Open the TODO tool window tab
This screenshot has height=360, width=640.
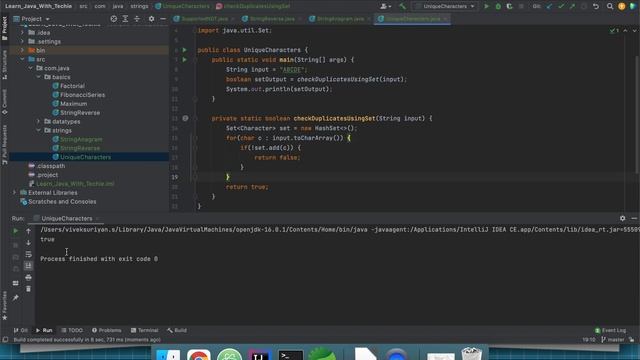click(72, 330)
